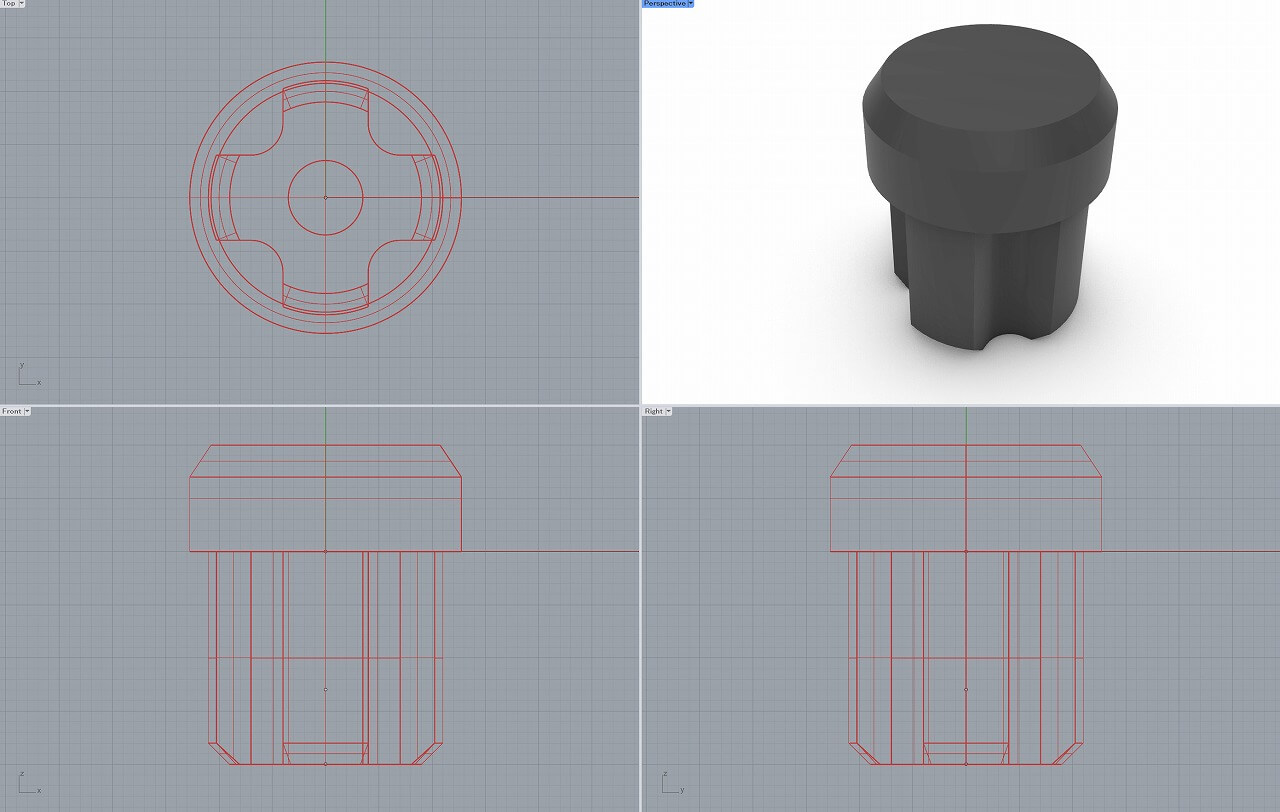Open the Perspective viewport dropdown arrow

[690, 4]
